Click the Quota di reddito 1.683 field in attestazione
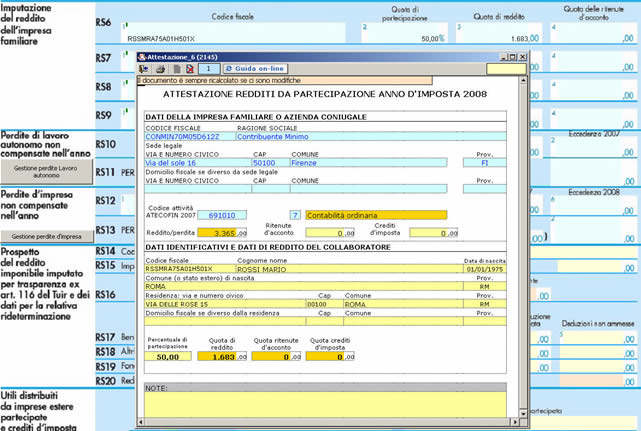This screenshot has height=431, width=641. point(223,355)
